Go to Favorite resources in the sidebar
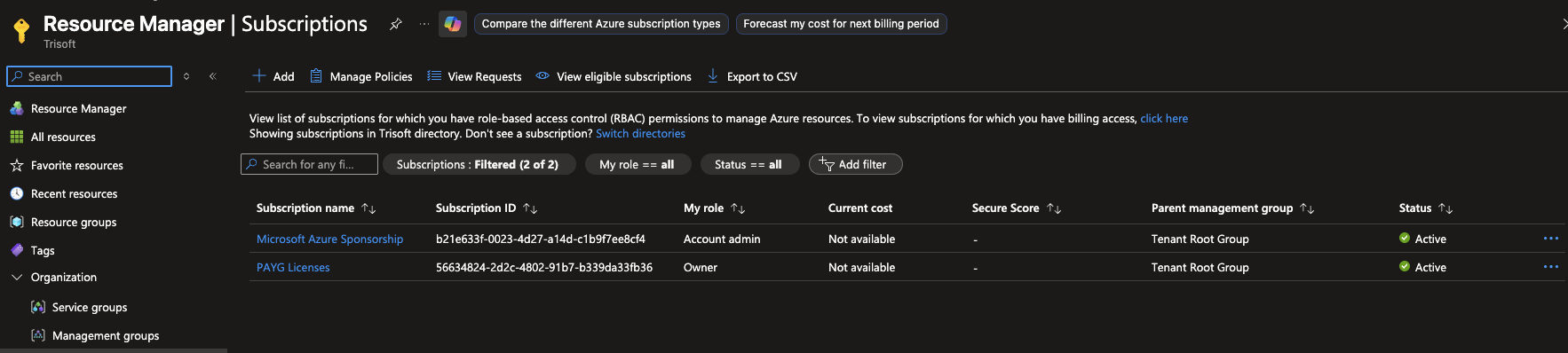The width and height of the screenshot is (1568, 353). [77, 165]
